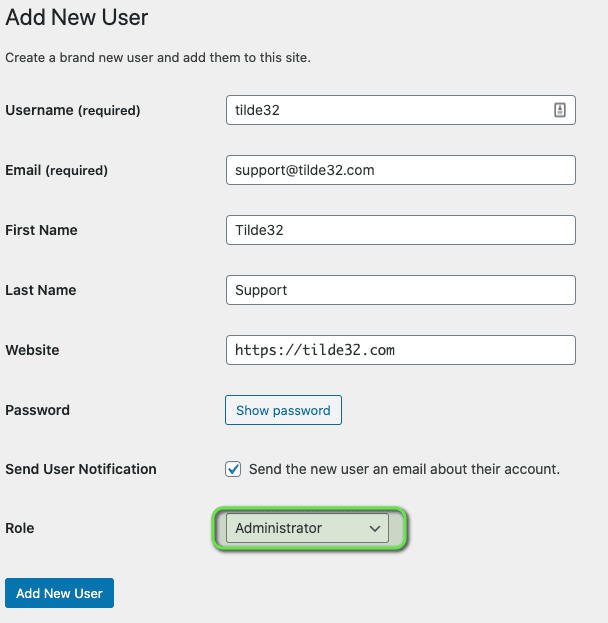Toggle the Send User Notification checkbox

tap(233, 469)
